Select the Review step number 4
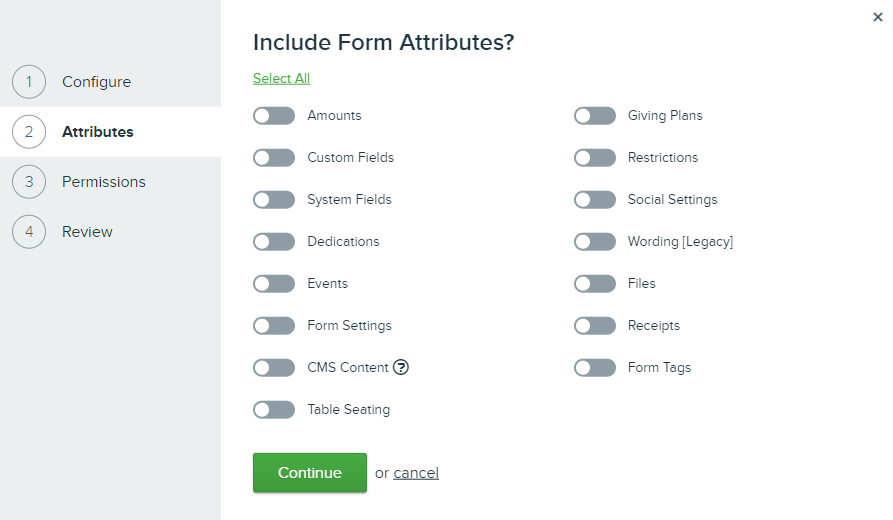The height and width of the screenshot is (520, 893). point(29,232)
